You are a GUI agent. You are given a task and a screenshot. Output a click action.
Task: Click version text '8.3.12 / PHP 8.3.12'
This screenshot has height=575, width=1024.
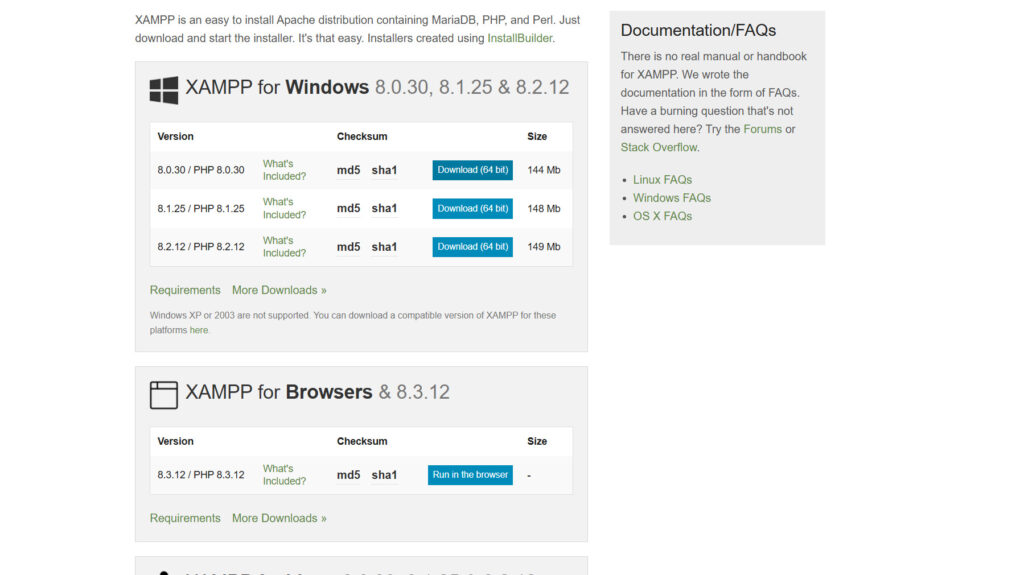200,475
